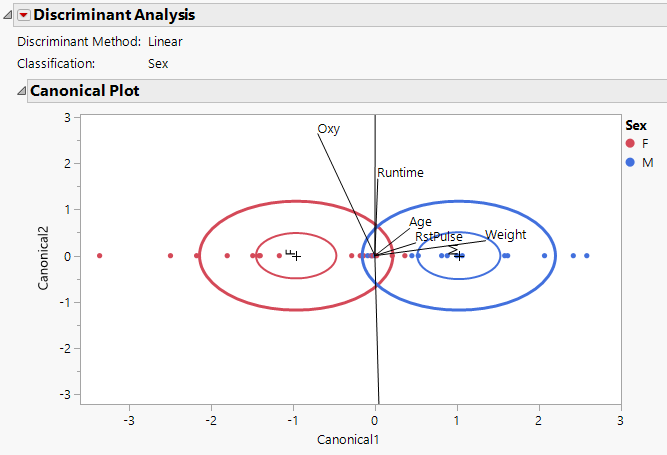Select the Runtime ray label
Viewport: 667px width, 455px height.
[x=400, y=173]
